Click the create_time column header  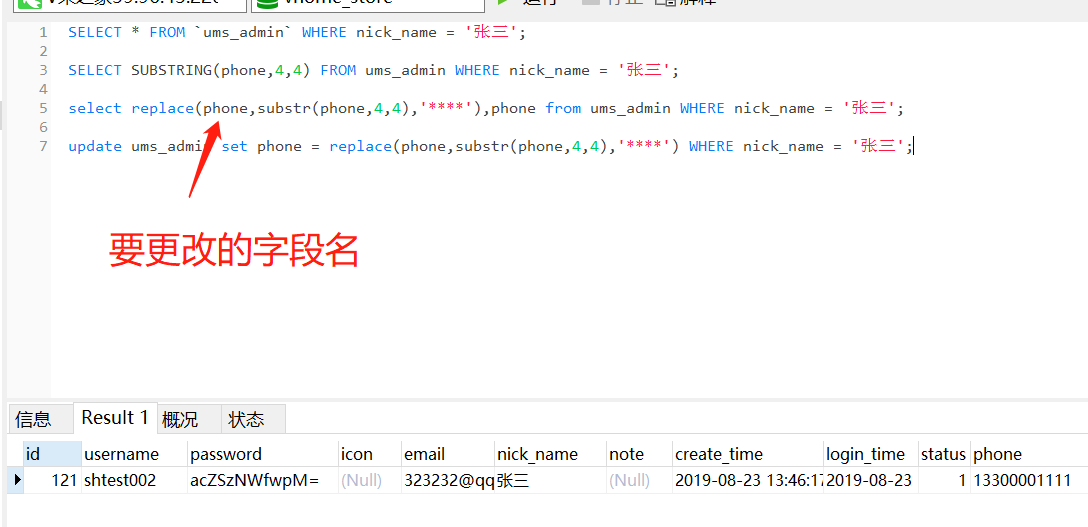pyautogui.click(x=747, y=454)
